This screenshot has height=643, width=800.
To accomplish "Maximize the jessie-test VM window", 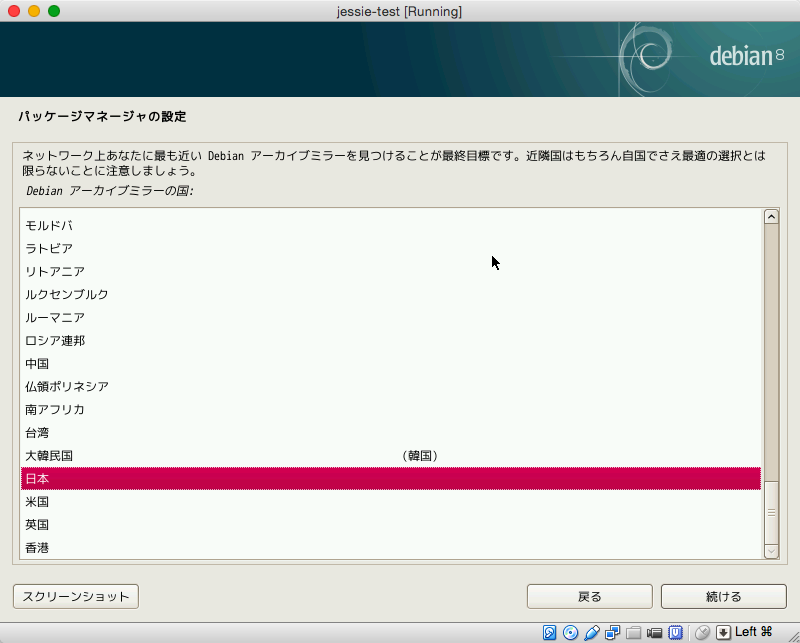I will coord(54,11).
